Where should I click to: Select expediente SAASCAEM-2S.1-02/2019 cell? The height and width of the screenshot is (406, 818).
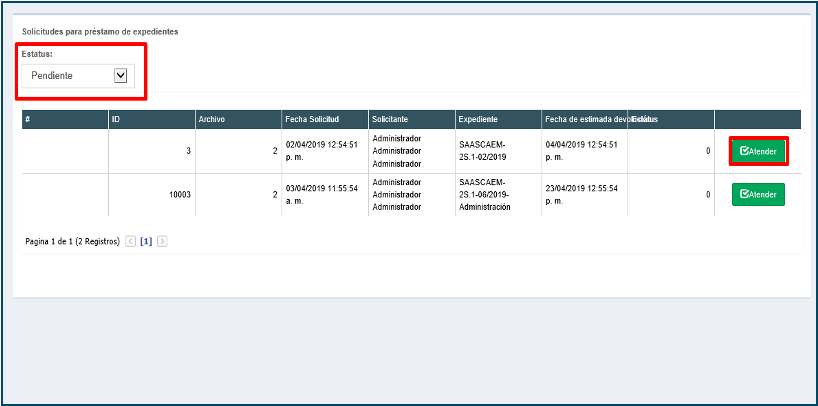pyautogui.click(x=482, y=150)
